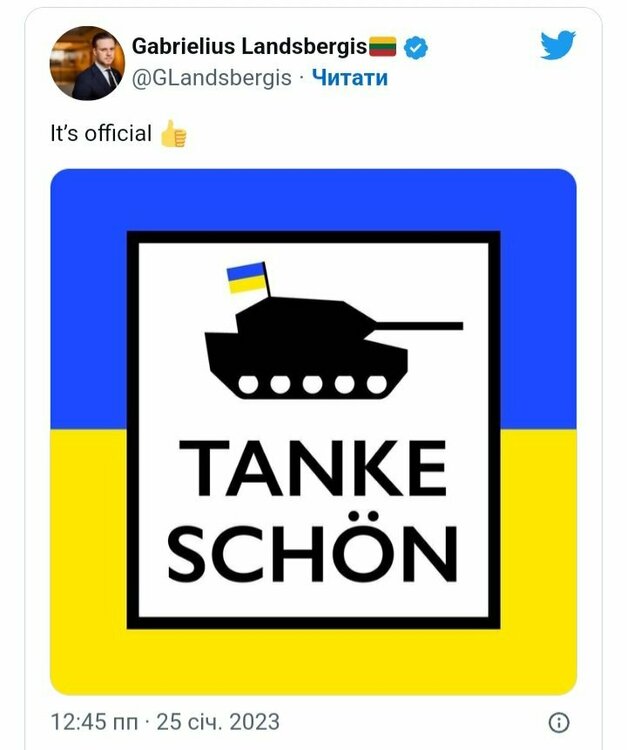Click the Читати follow link
This screenshot has width=627, height=750.
click(349, 77)
